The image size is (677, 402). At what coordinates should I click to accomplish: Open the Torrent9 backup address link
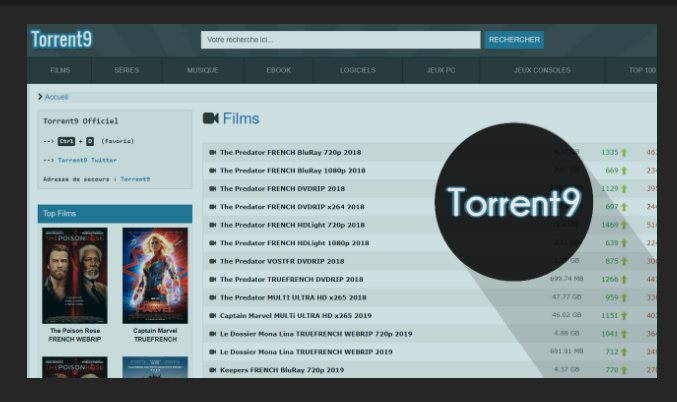click(135, 179)
